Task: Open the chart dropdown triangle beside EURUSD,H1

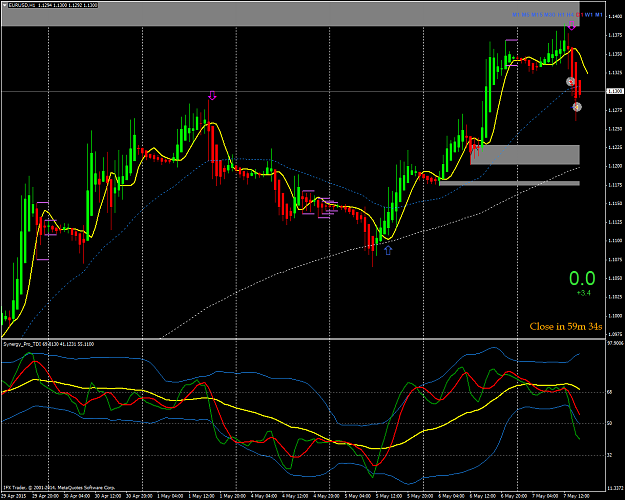Action: 5,5
